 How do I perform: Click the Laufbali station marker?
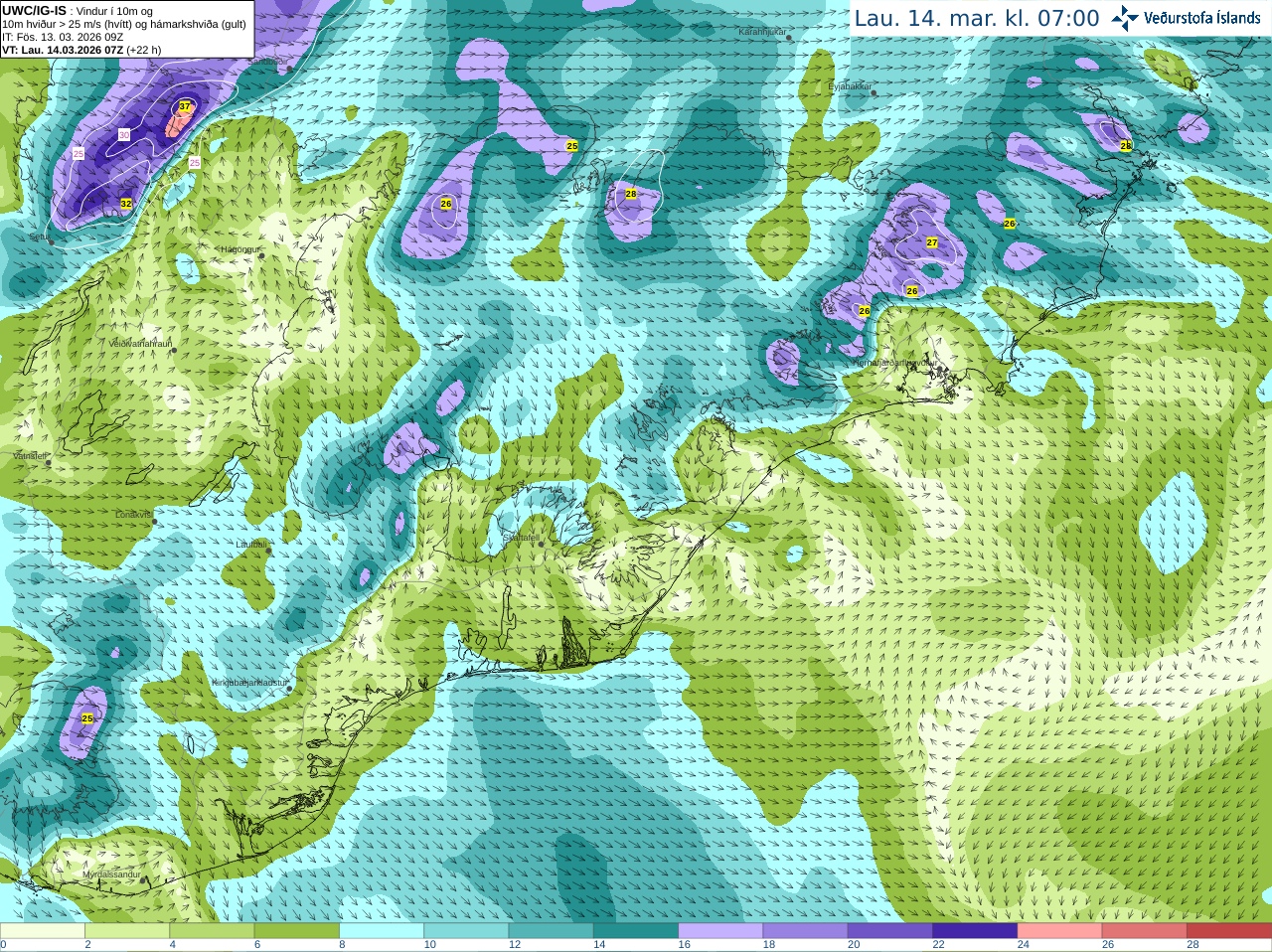268,550
